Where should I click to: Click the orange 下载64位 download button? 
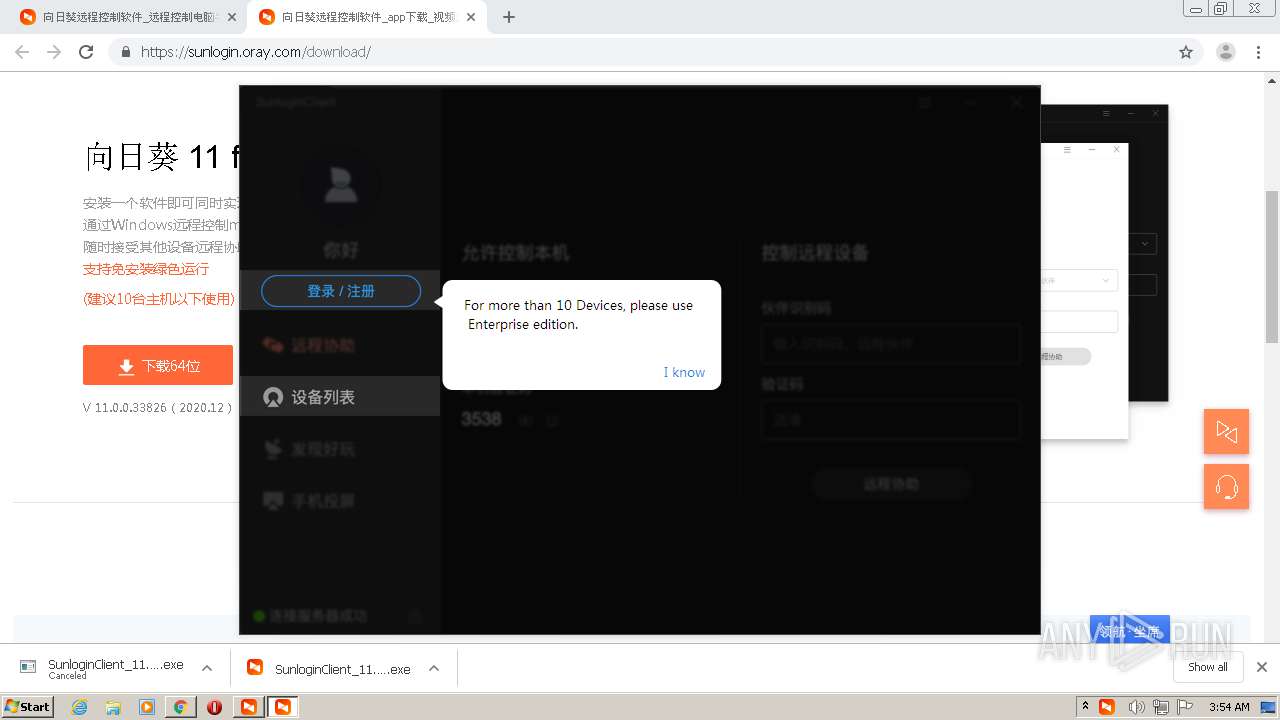click(x=158, y=366)
